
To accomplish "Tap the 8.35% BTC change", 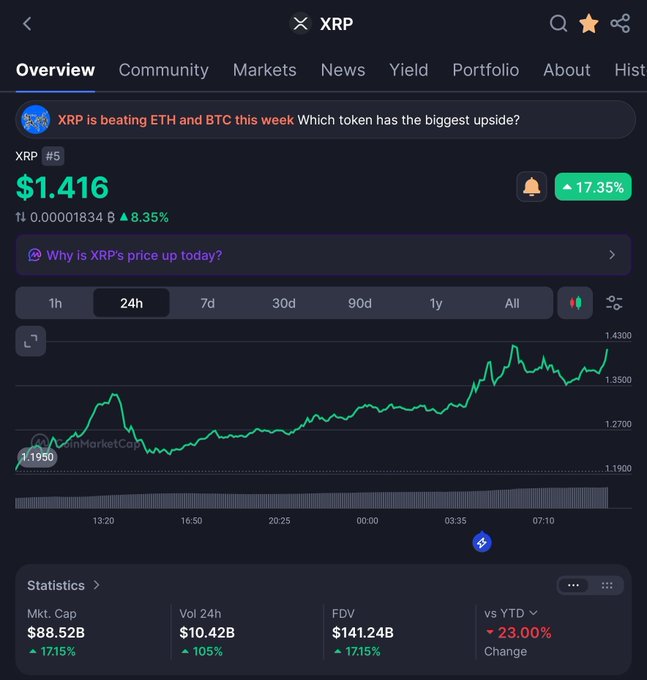I will coord(144,217).
